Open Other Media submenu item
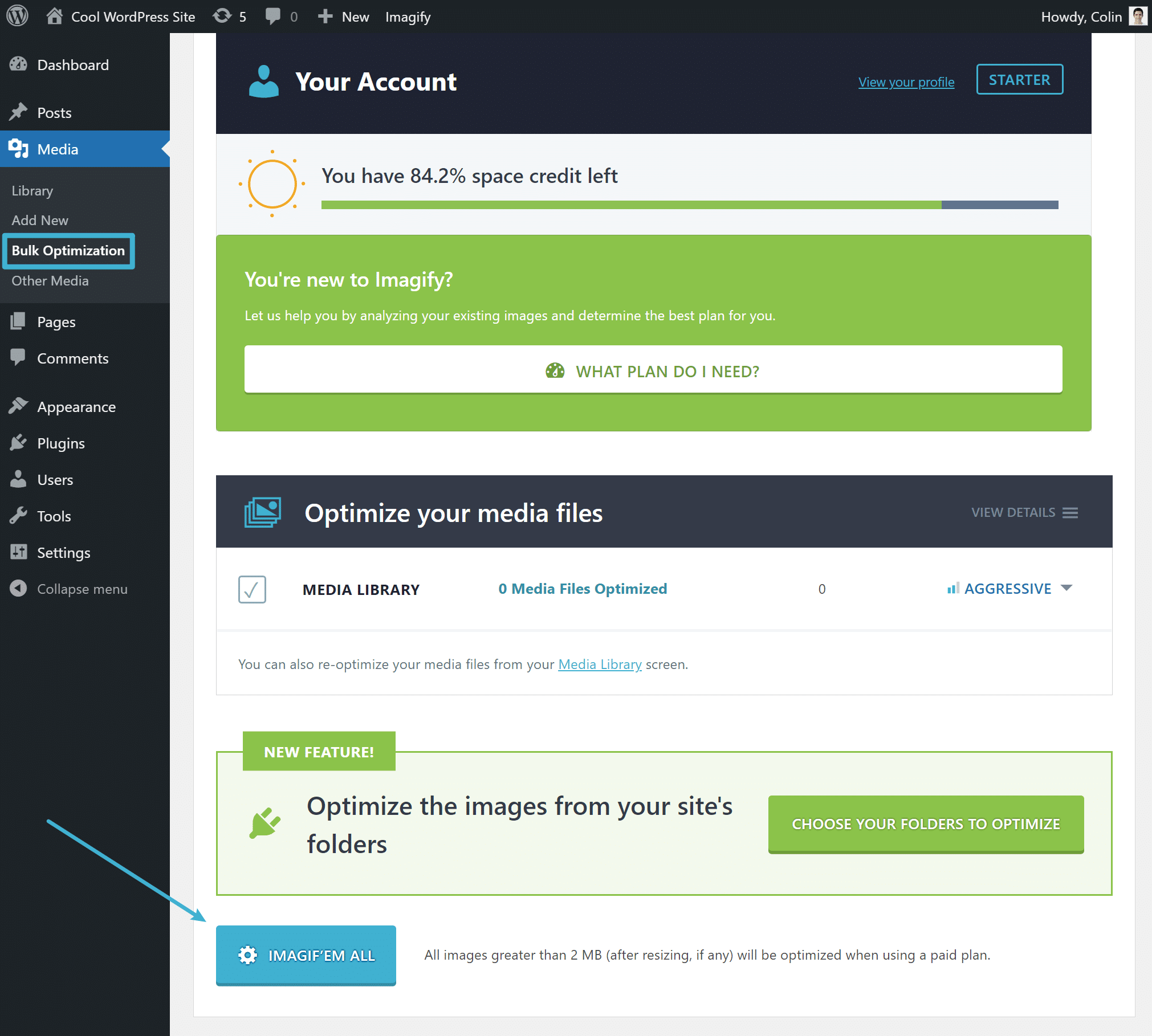 point(50,280)
